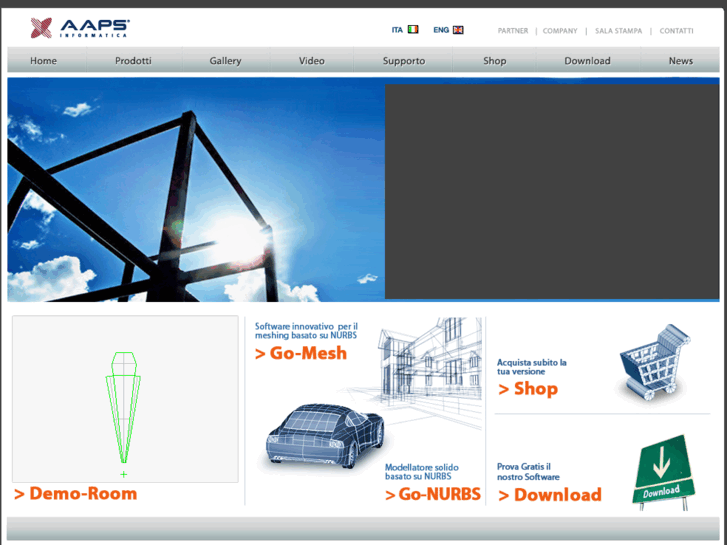Open the Home menu item
This screenshot has height=545, width=727.
(x=44, y=61)
